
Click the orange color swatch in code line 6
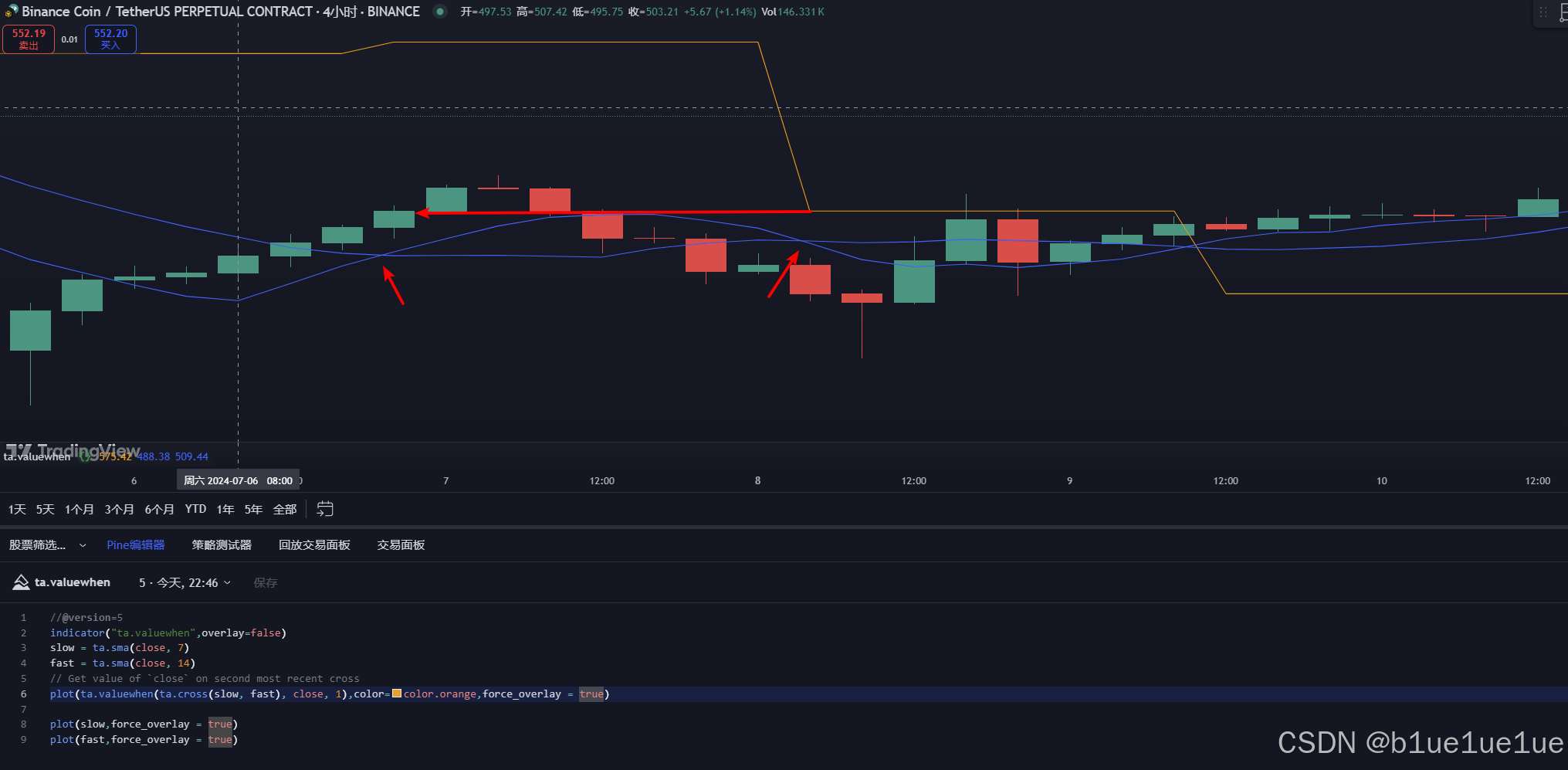tap(397, 694)
